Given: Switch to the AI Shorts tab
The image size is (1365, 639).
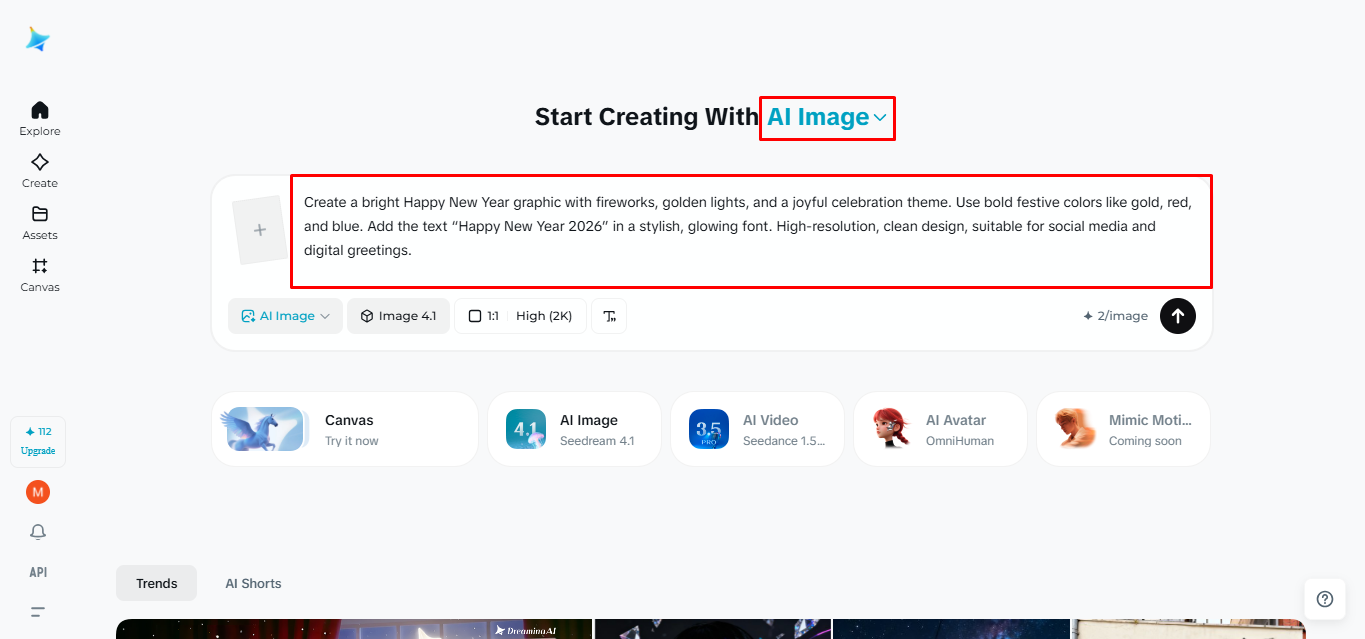Looking at the screenshot, I should coord(253,583).
